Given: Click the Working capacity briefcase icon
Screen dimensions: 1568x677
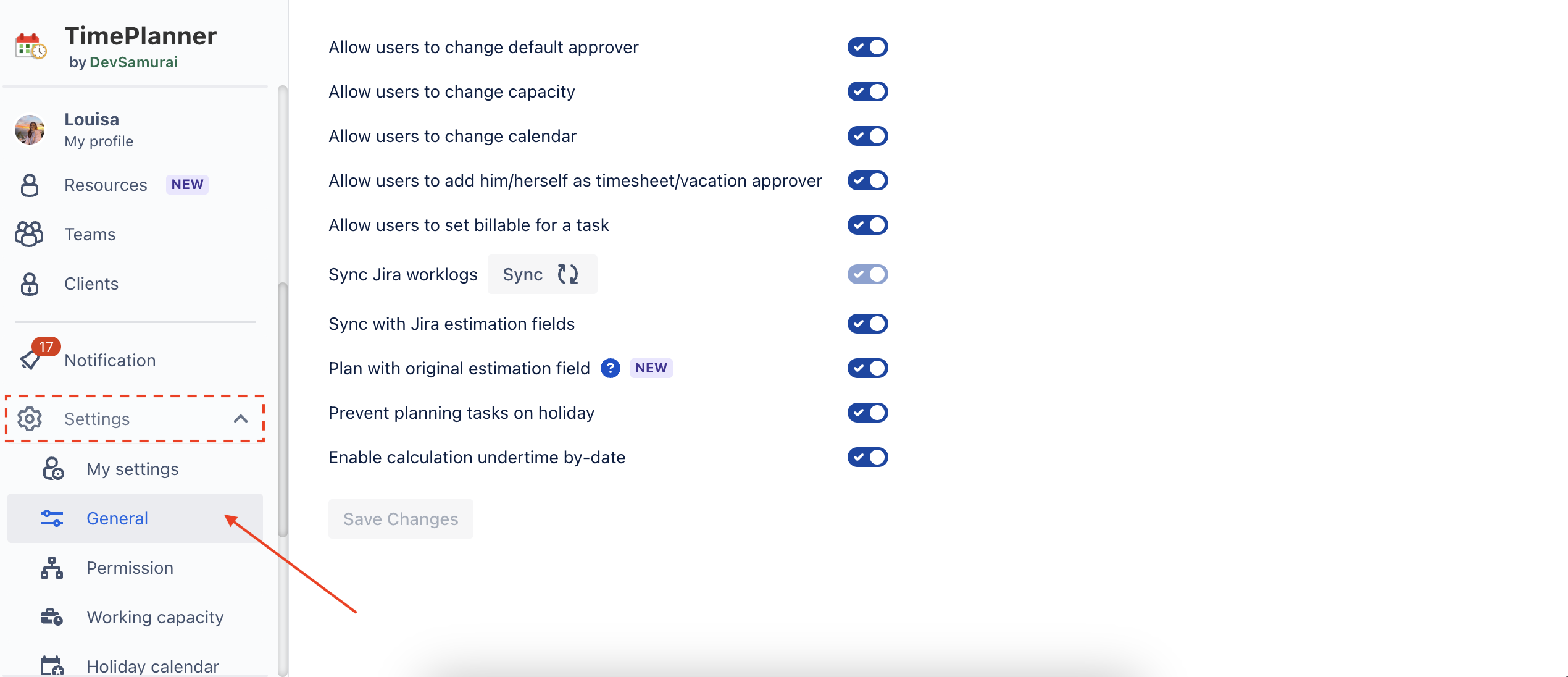Looking at the screenshot, I should (x=52, y=617).
